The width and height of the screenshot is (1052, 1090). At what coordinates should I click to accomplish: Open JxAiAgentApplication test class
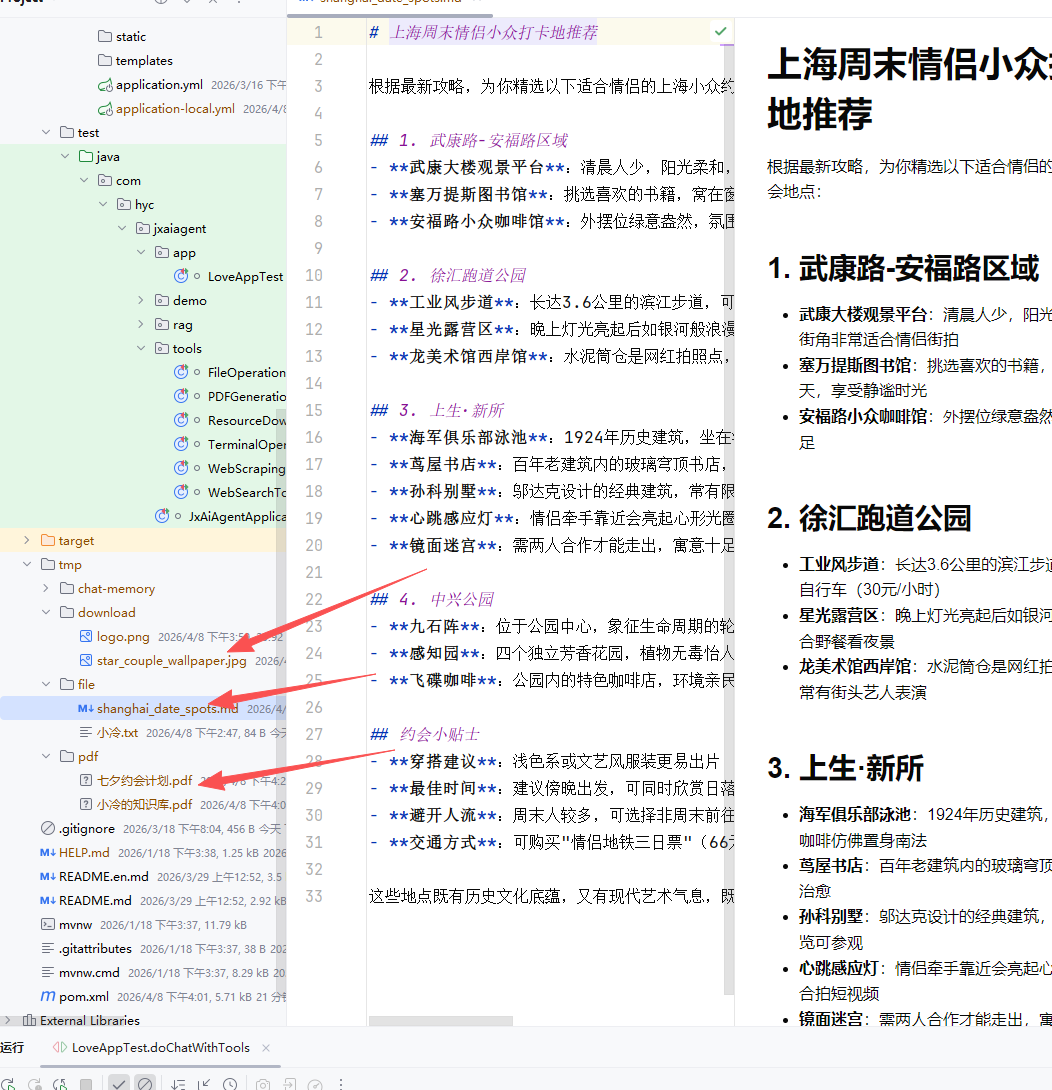[x=236, y=516]
